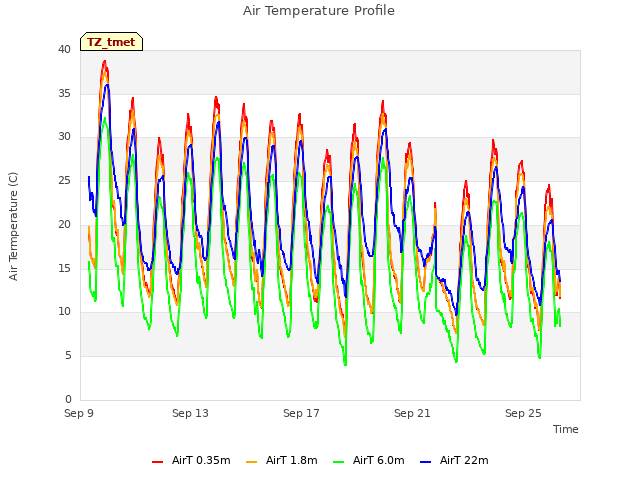Click the Sep 9 x-axis tick label
The image size is (640, 480).
click(79, 413)
